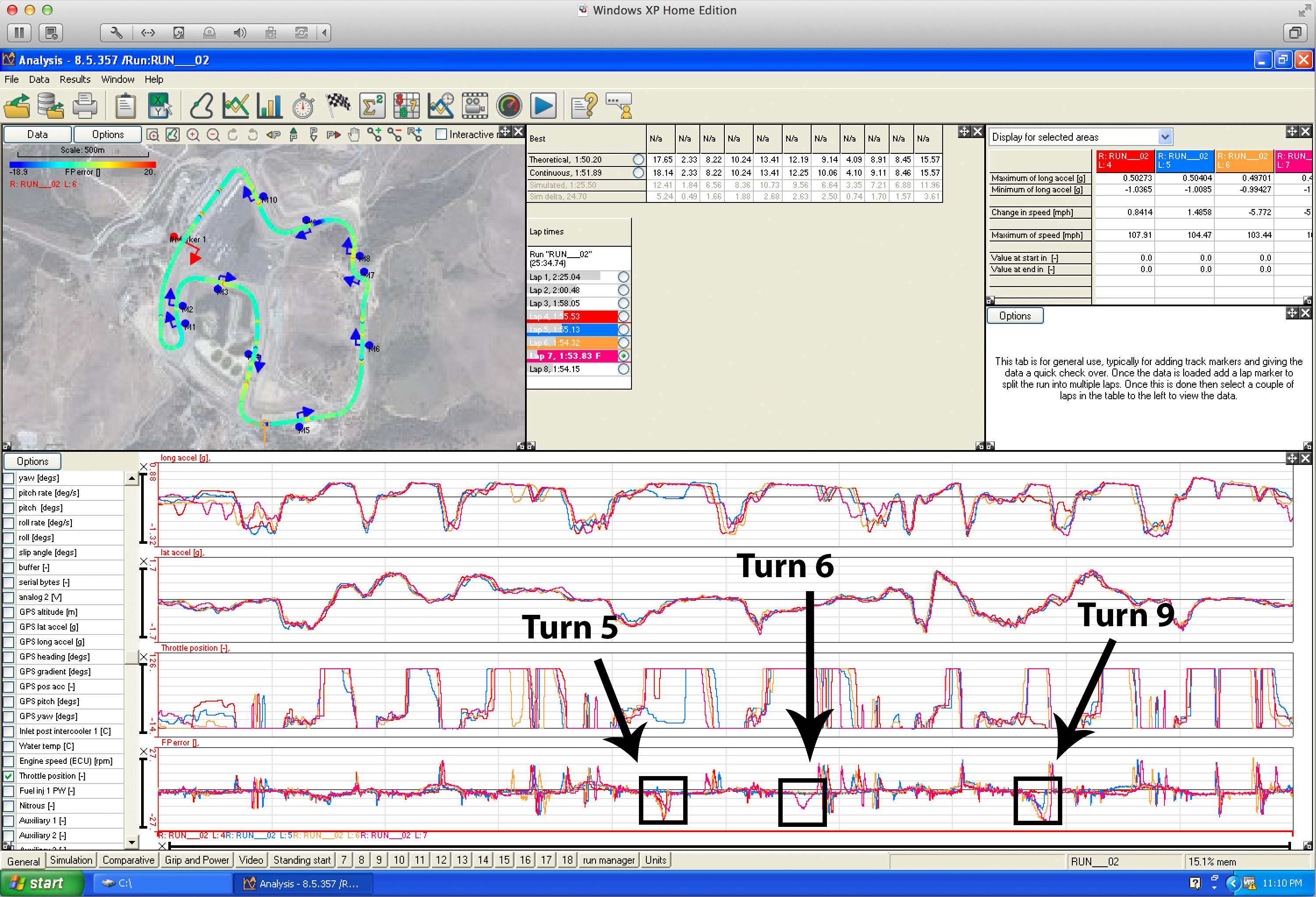Enable the Interactive checkbox
Viewport: 1316px width, 897px height.
441,134
